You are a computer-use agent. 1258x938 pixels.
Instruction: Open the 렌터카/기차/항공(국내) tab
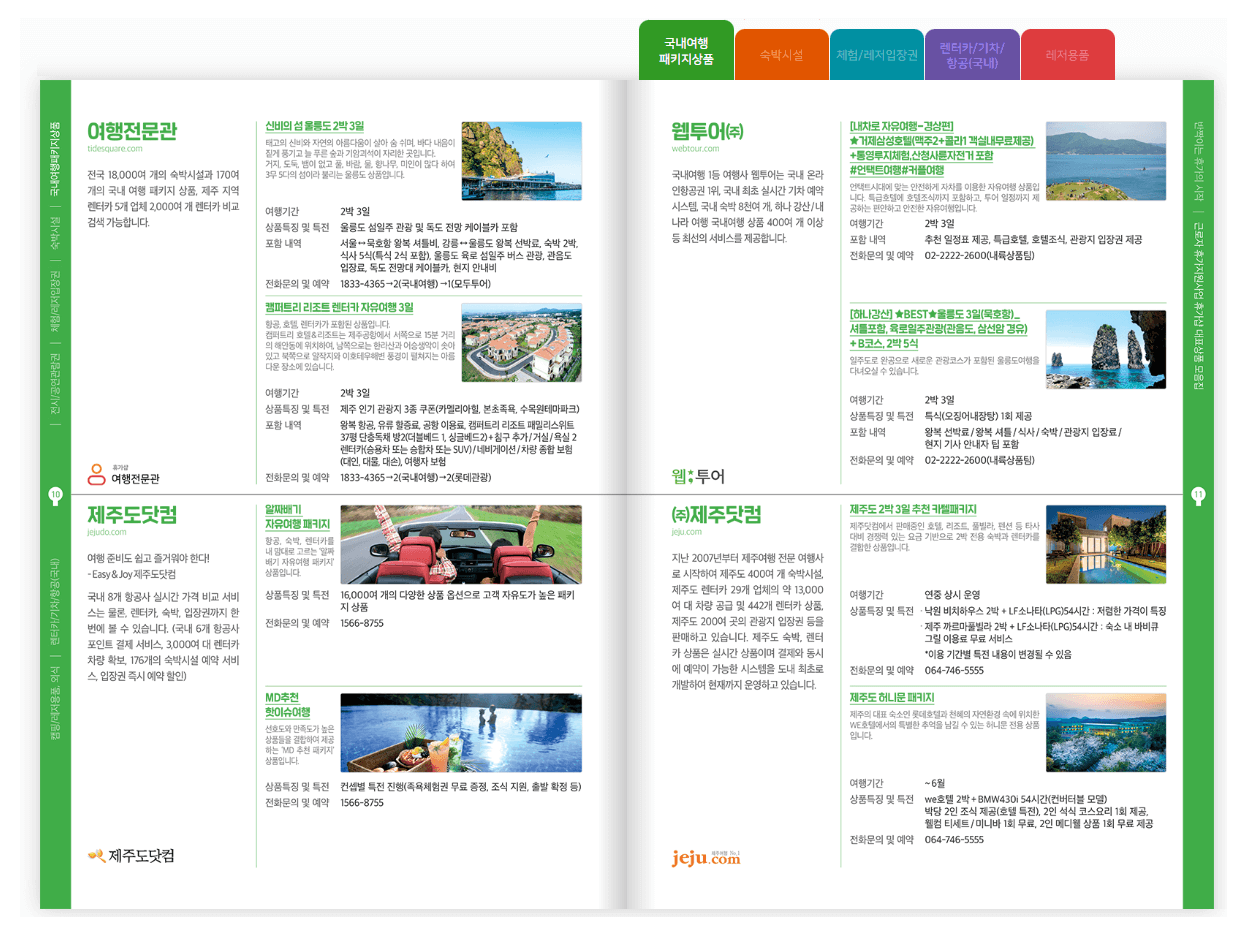[971, 55]
